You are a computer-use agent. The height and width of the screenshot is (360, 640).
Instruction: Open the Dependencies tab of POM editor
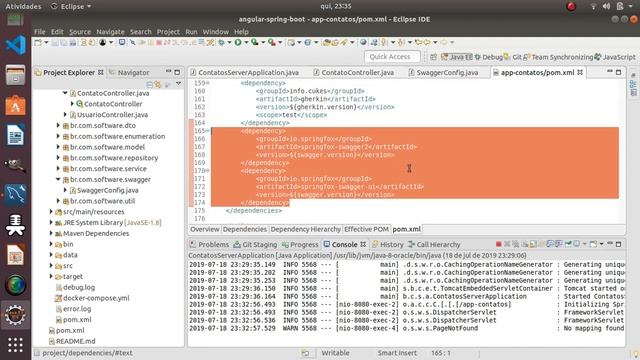244,229
